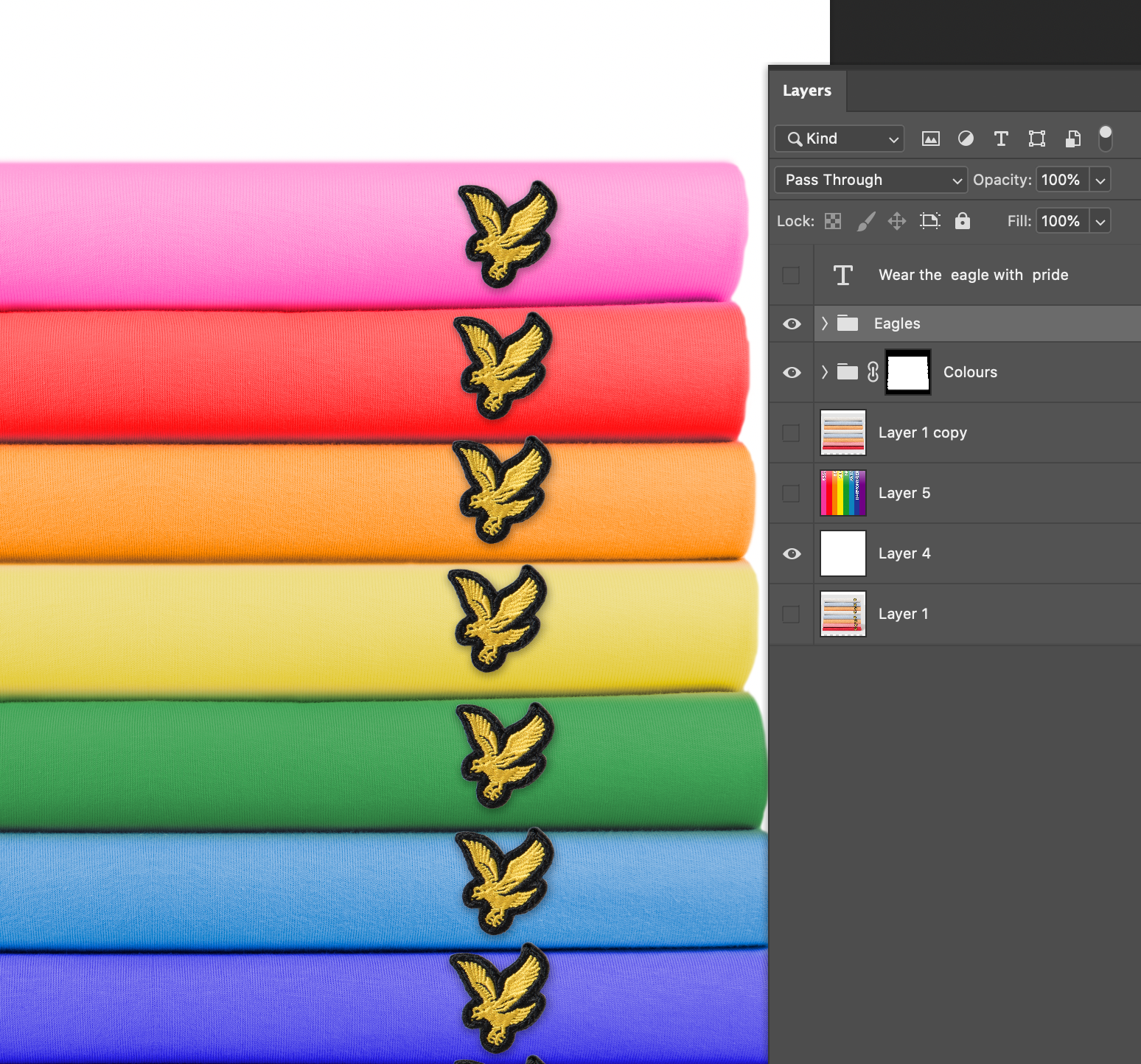Open the Pass Through blend mode dropdown
The width and height of the screenshot is (1141, 1064).
[871, 180]
